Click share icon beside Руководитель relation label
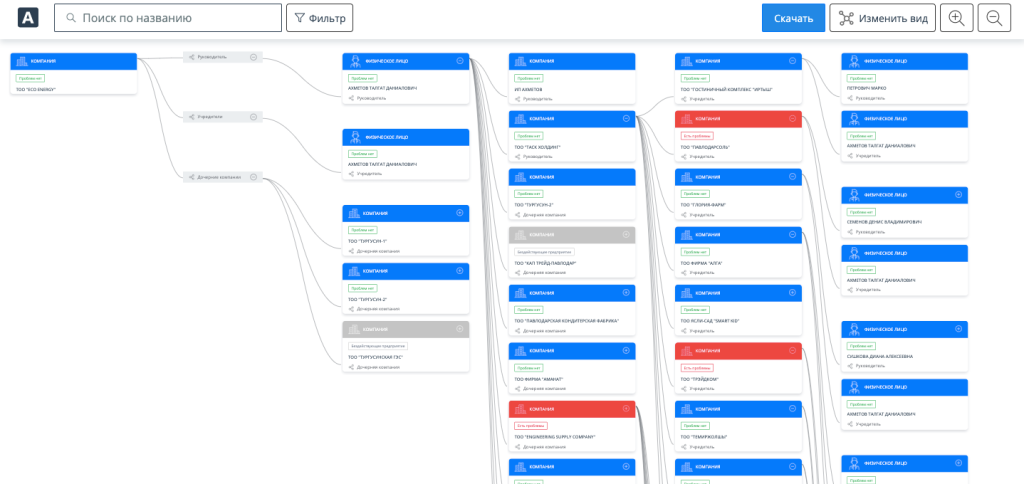The image size is (1024, 484). point(191,57)
